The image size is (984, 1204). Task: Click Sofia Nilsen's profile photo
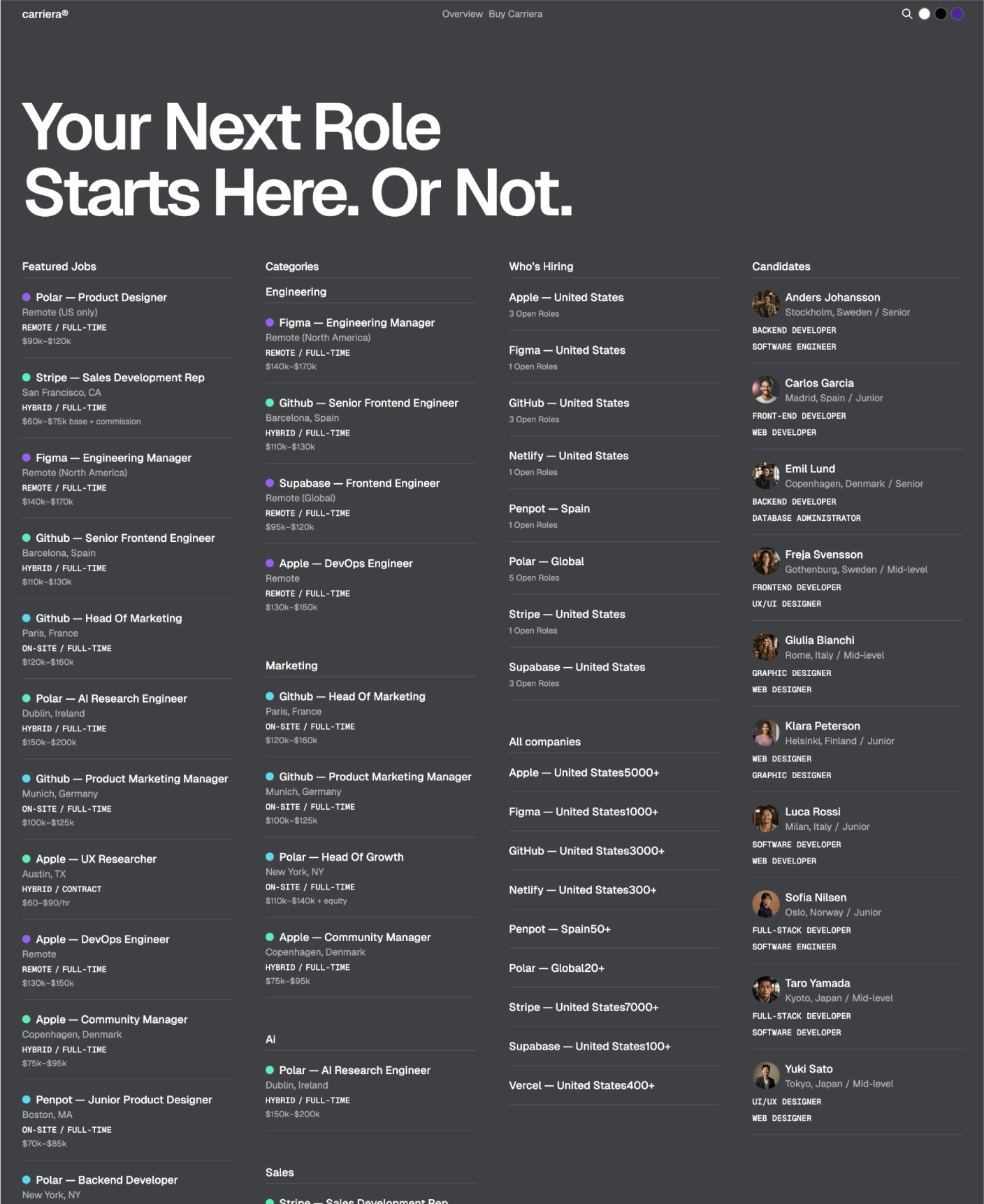(765, 904)
